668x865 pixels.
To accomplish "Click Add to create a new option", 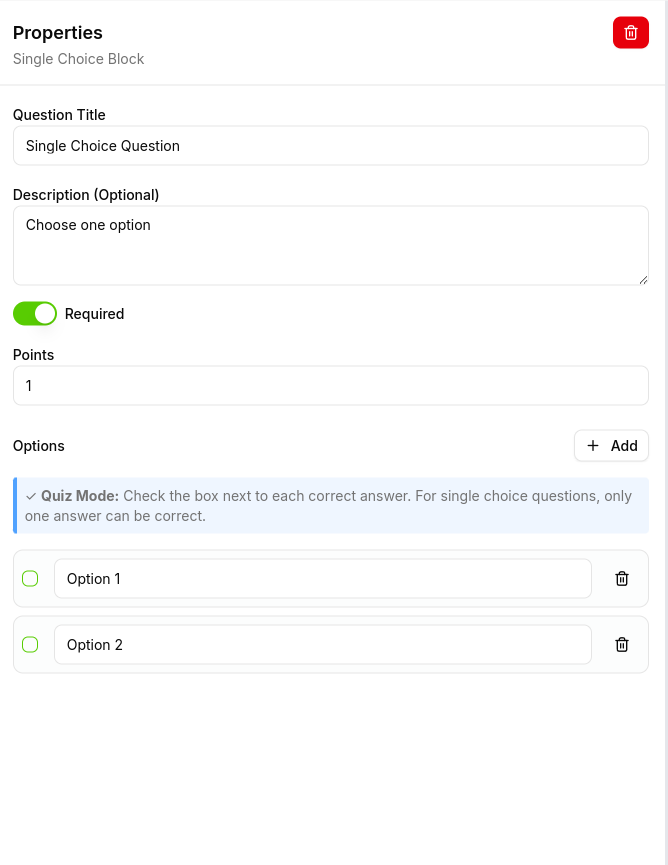I will click(611, 445).
